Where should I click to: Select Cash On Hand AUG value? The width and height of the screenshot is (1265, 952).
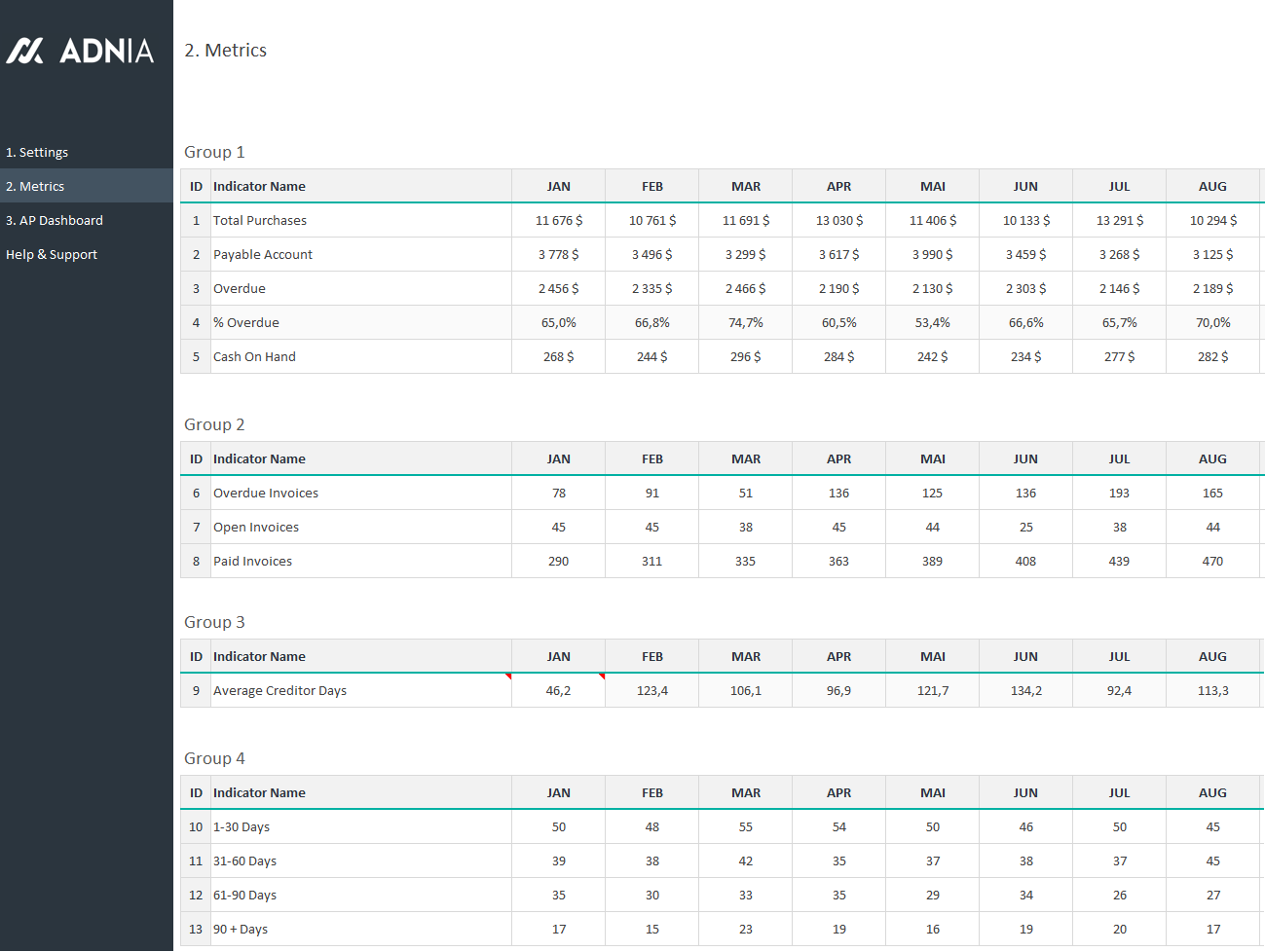click(x=1212, y=357)
